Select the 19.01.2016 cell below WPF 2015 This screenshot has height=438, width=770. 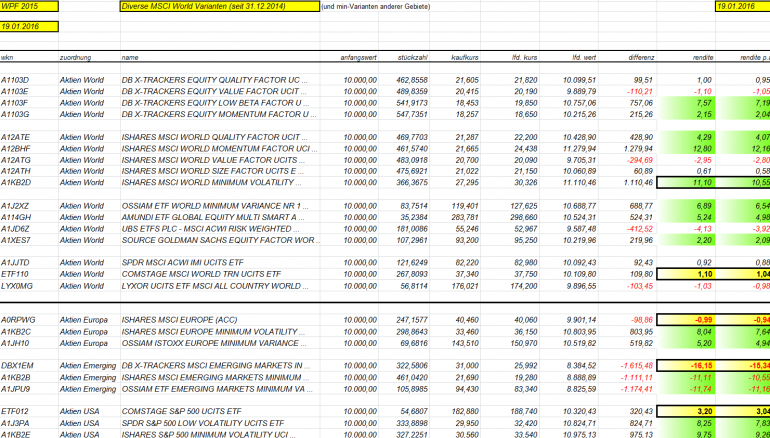[29, 27]
